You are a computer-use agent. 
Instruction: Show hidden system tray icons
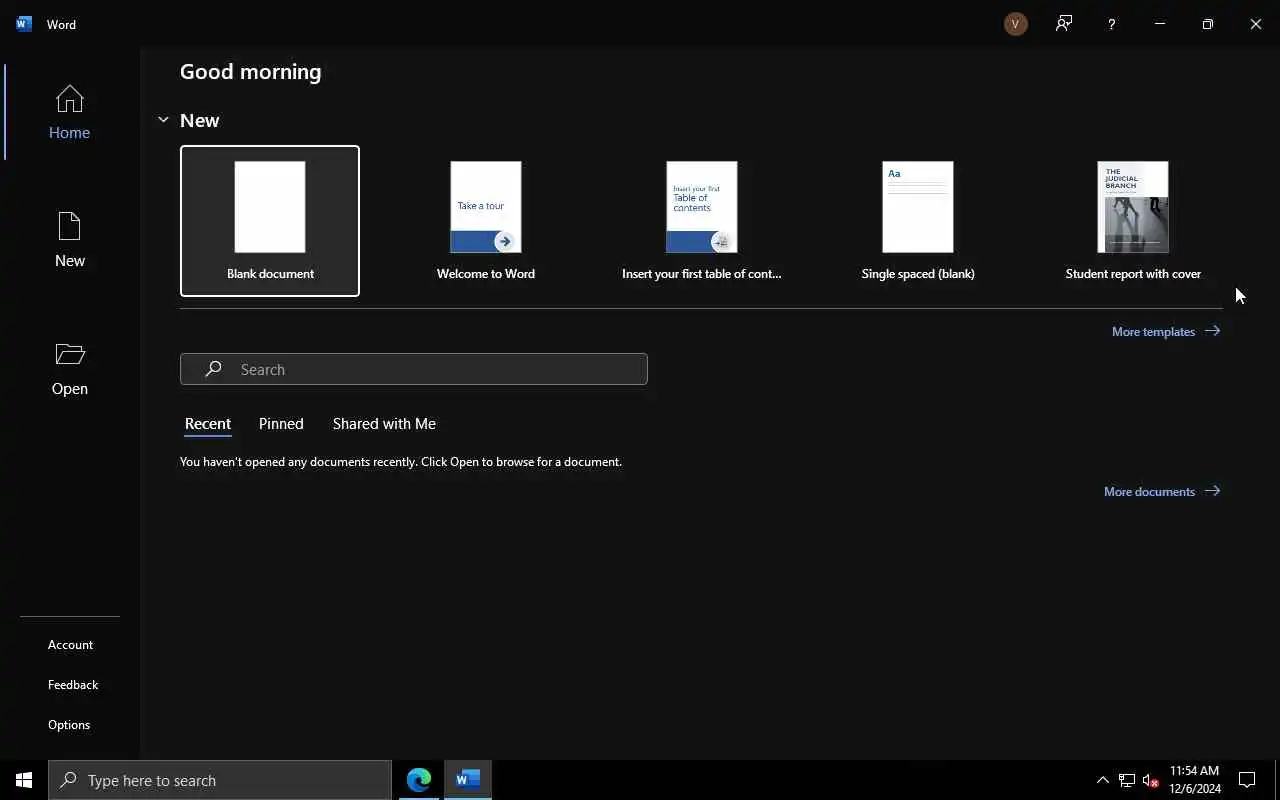tap(1103, 780)
